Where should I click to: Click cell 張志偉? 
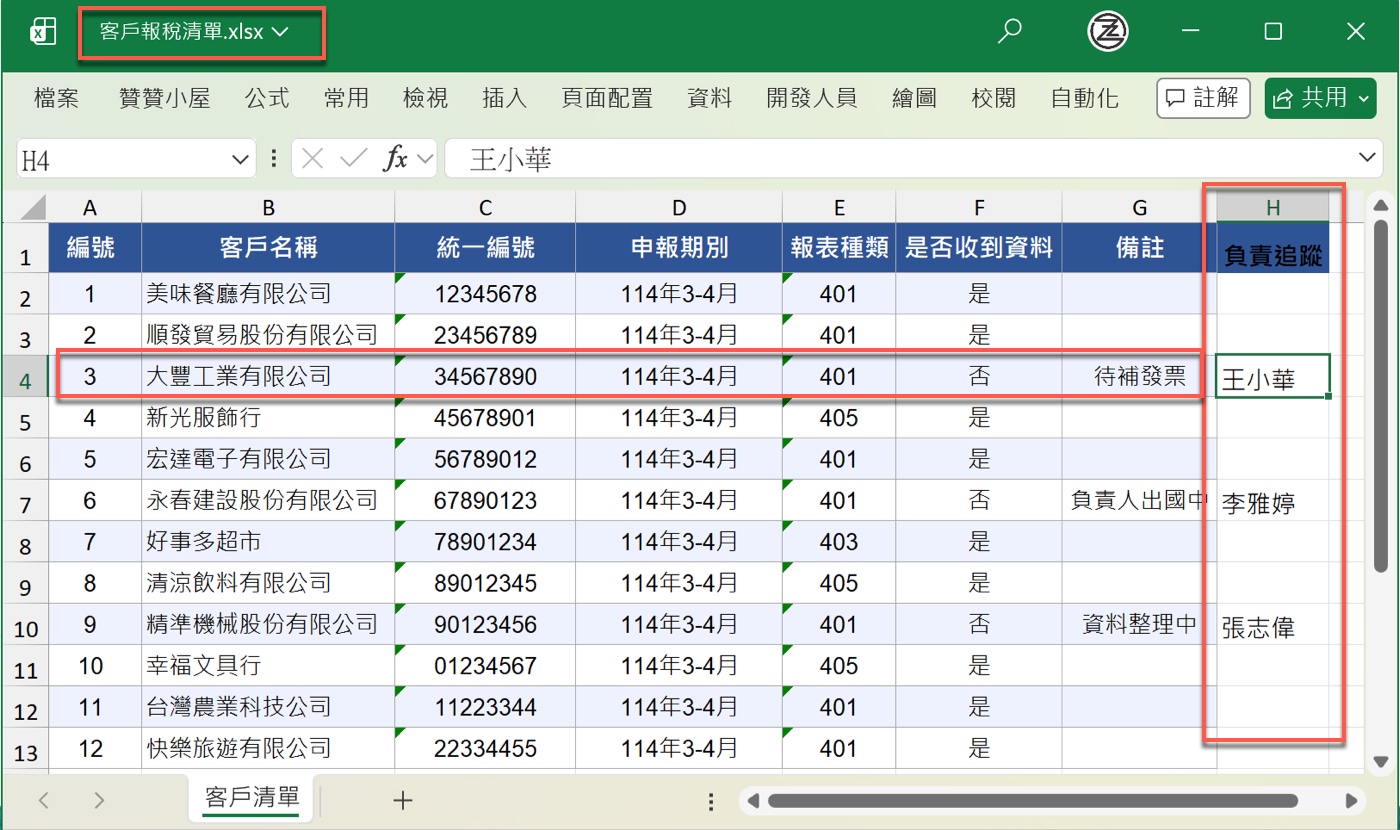pyautogui.click(x=1272, y=625)
